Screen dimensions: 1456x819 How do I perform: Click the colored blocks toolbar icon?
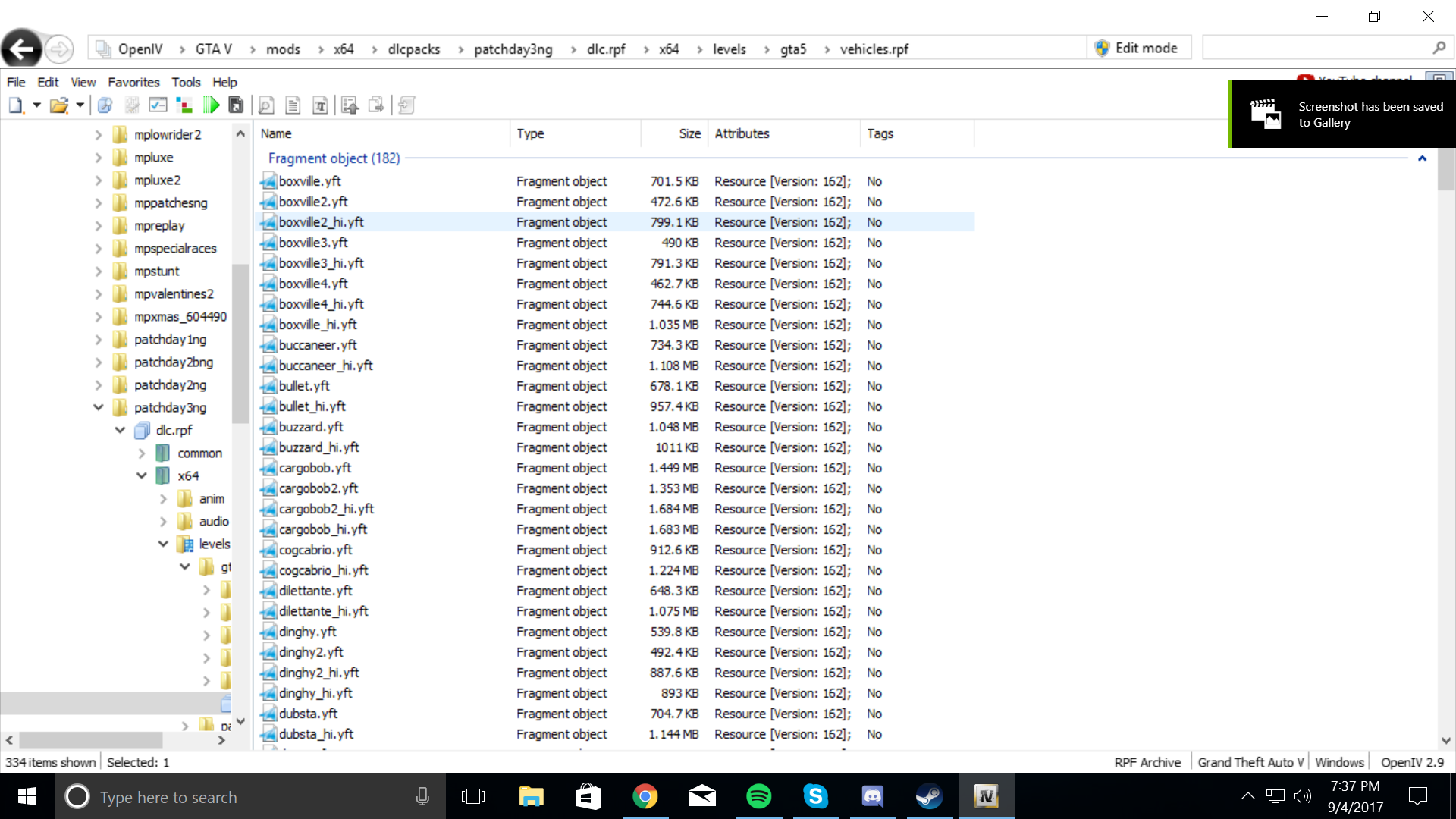[x=184, y=105]
